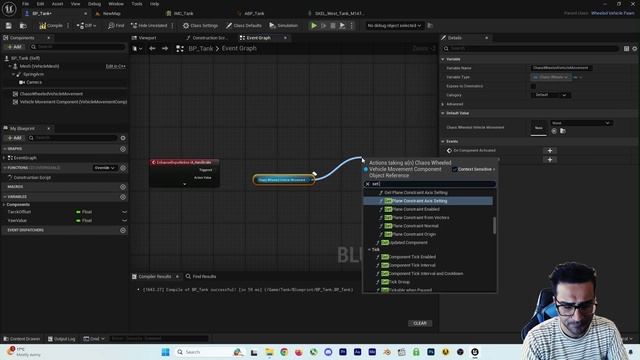
Task: Open the Content Drawer
Action: click(22, 339)
